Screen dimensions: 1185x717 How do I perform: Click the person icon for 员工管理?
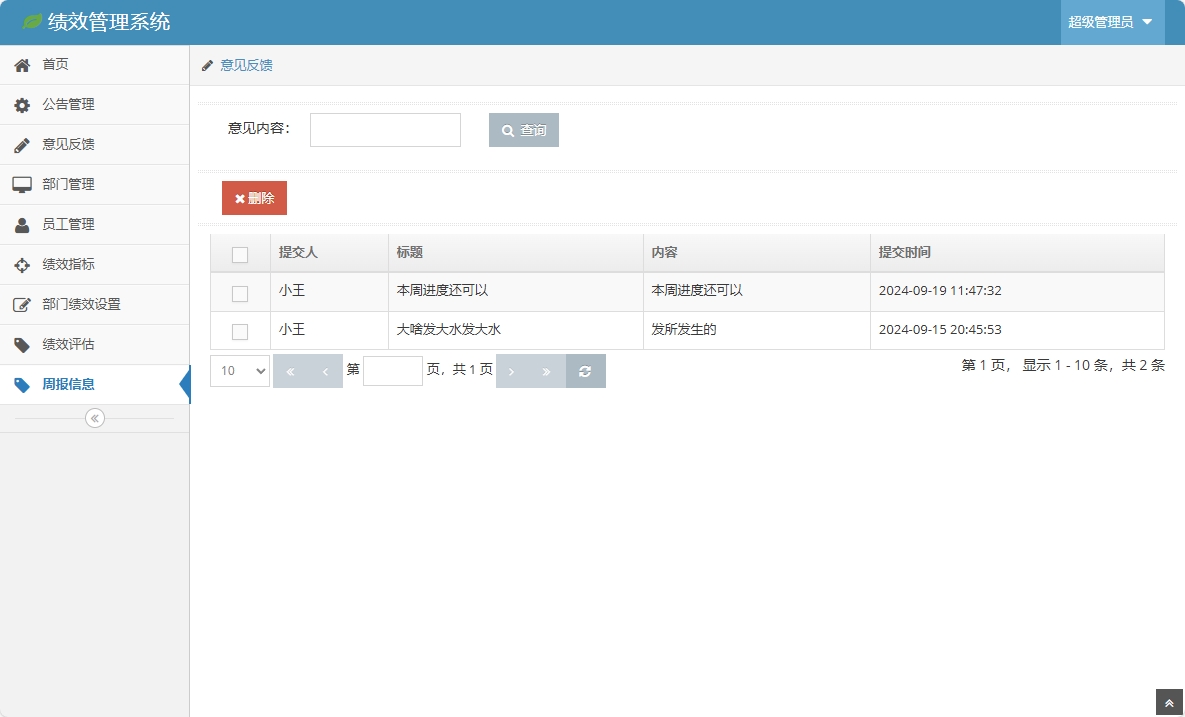[x=22, y=225]
